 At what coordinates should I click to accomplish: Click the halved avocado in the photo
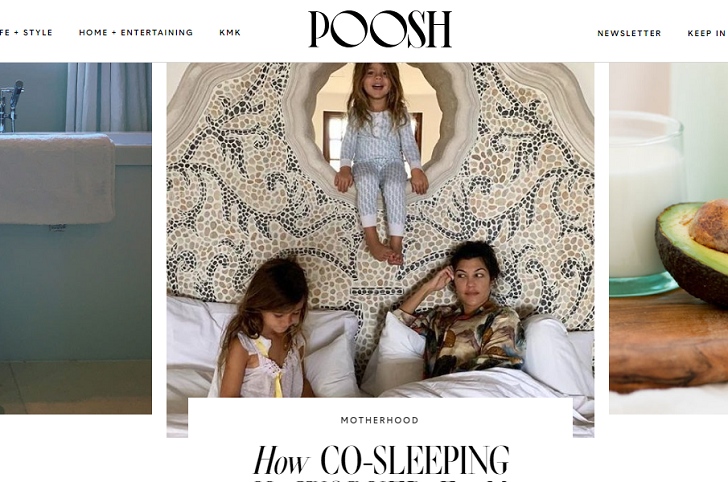[x=693, y=251]
